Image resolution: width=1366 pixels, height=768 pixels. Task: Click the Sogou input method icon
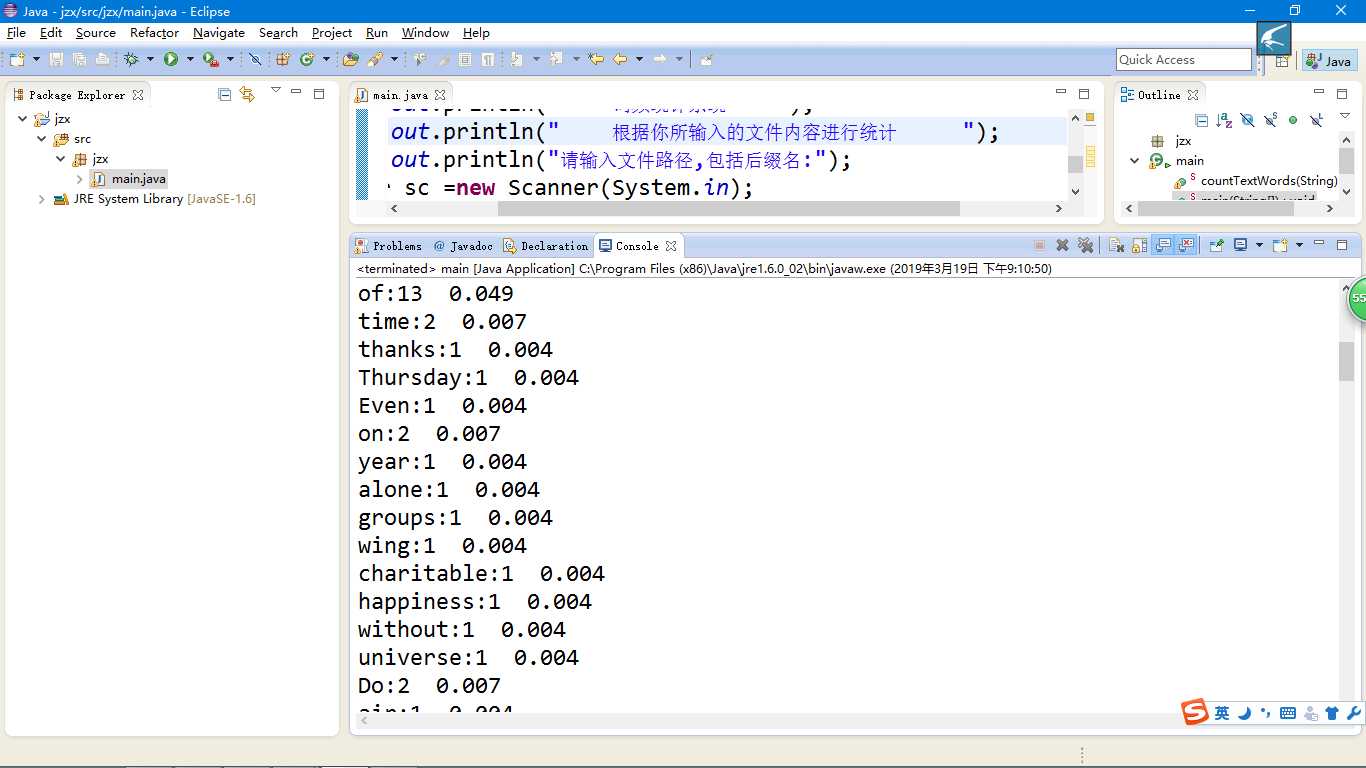click(x=1194, y=713)
